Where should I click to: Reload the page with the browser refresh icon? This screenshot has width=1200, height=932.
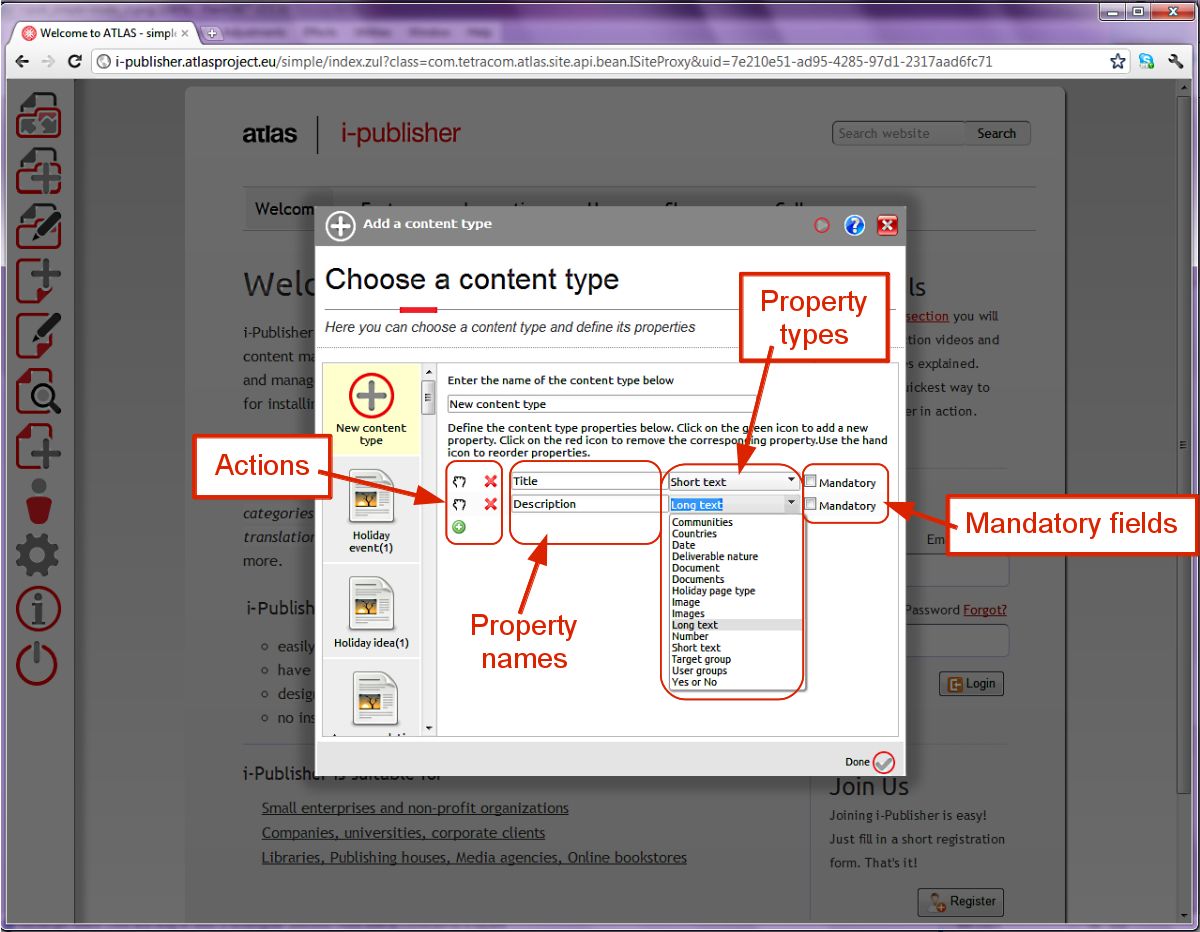(x=74, y=61)
